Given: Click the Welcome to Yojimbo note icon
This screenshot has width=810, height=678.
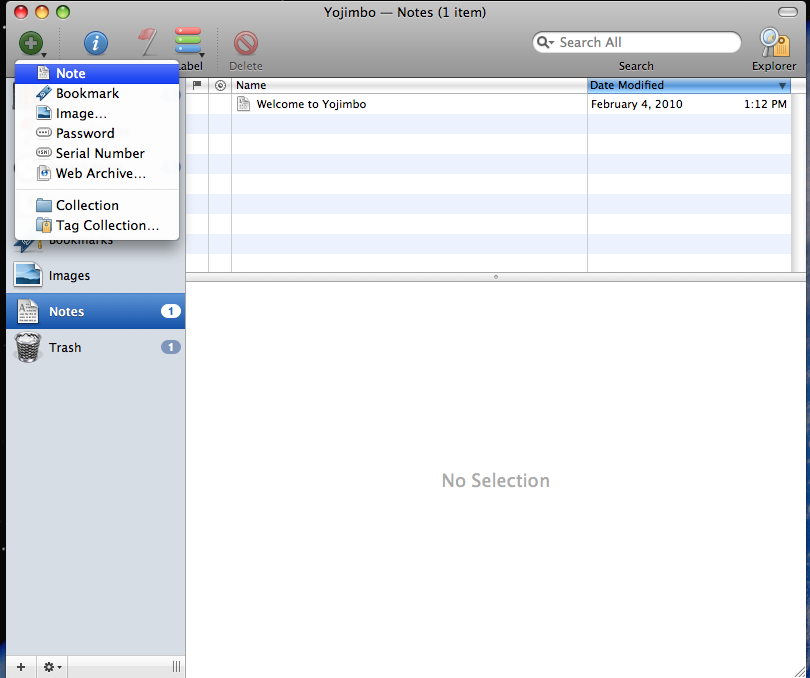Looking at the screenshot, I should (x=243, y=104).
